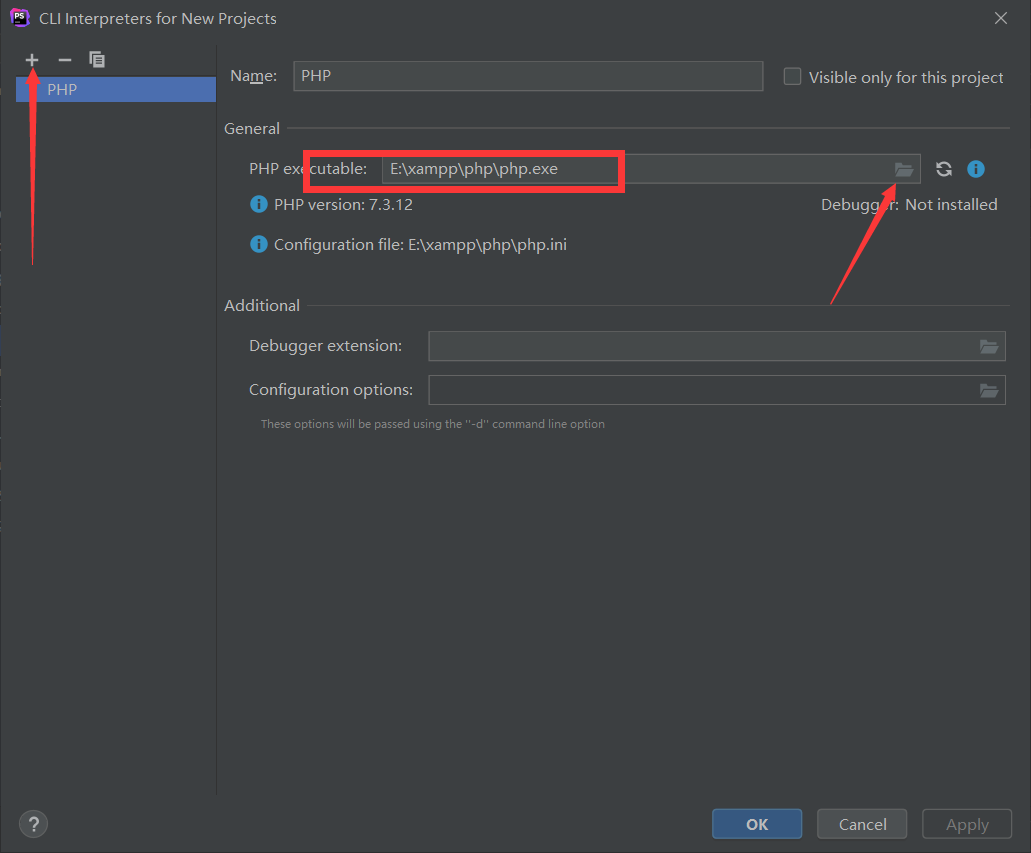Select PHP interpreter in the list
Image resolution: width=1031 pixels, height=853 pixels.
[116, 89]
